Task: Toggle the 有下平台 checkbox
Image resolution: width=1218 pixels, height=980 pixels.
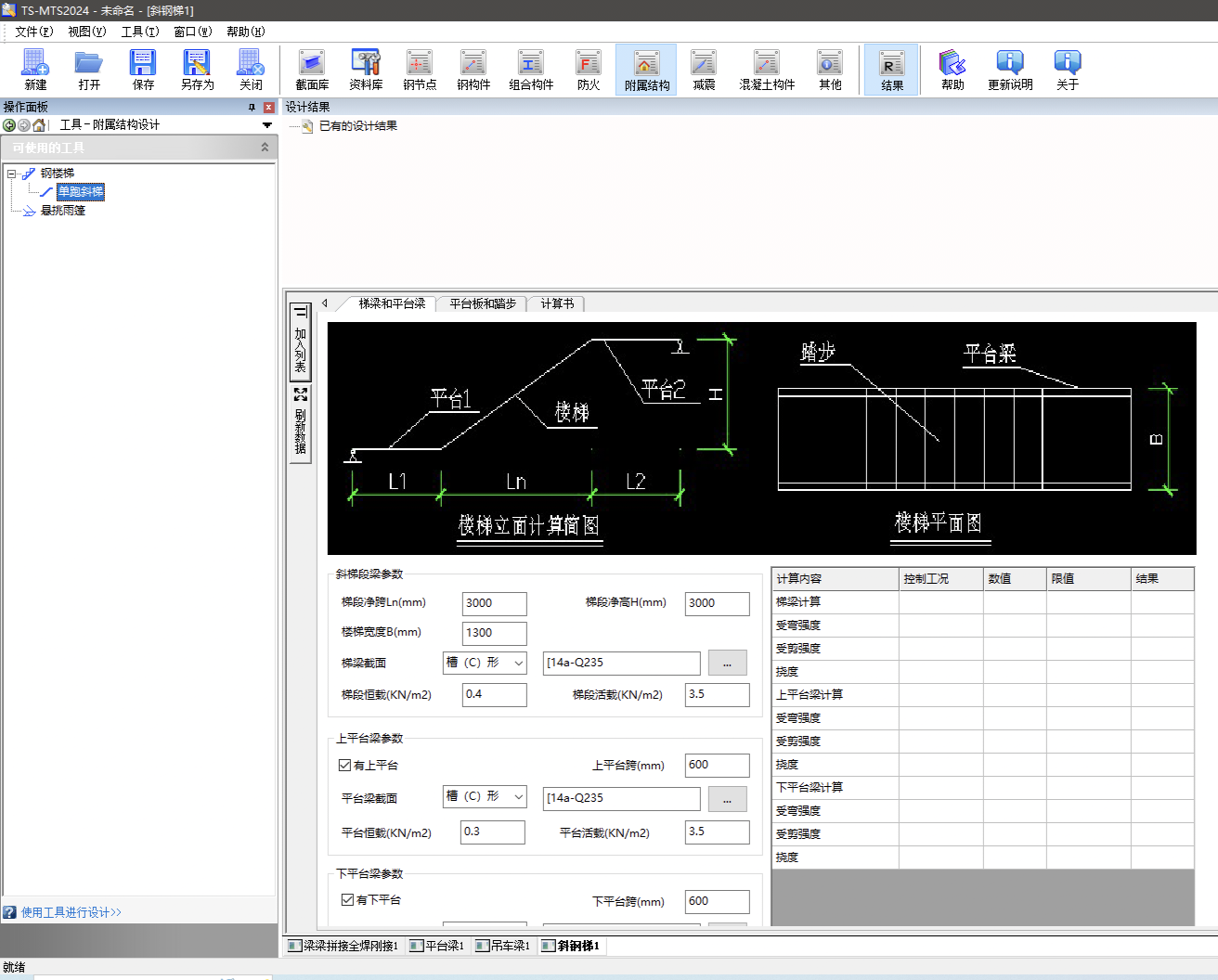Action: [347, 900]
